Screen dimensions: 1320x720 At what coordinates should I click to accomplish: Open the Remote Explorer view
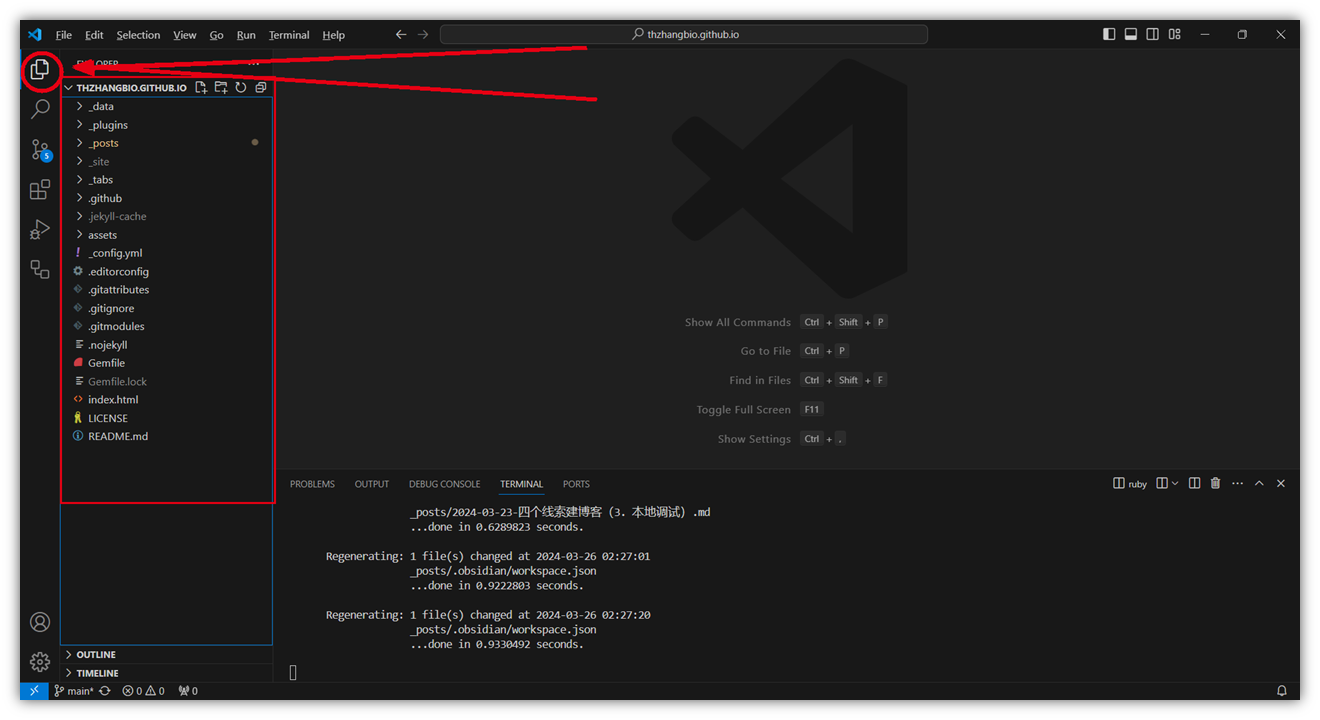click(40, 269)
